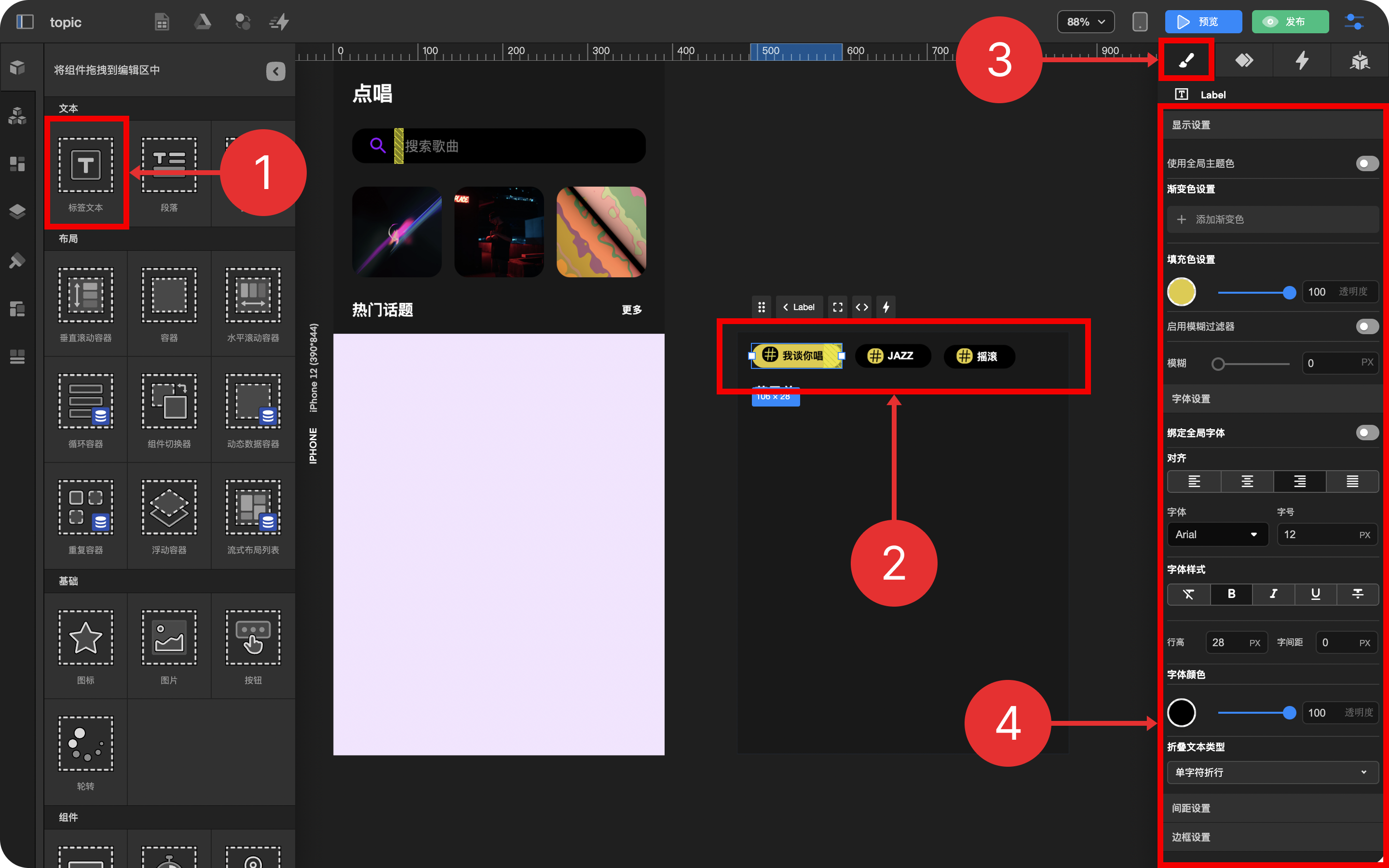The image size is (1389, 868).
Task: Clear font formatting button
Action: [x=1189, y=594]
